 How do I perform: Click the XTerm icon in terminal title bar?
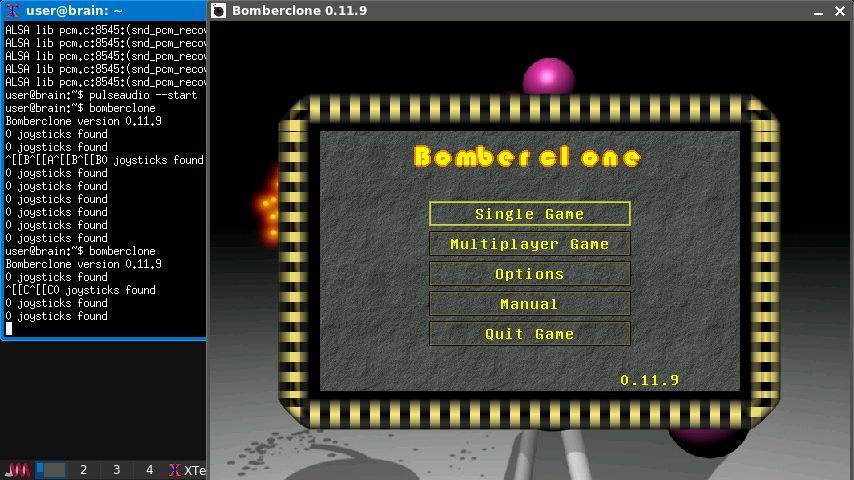pos(11,11)
